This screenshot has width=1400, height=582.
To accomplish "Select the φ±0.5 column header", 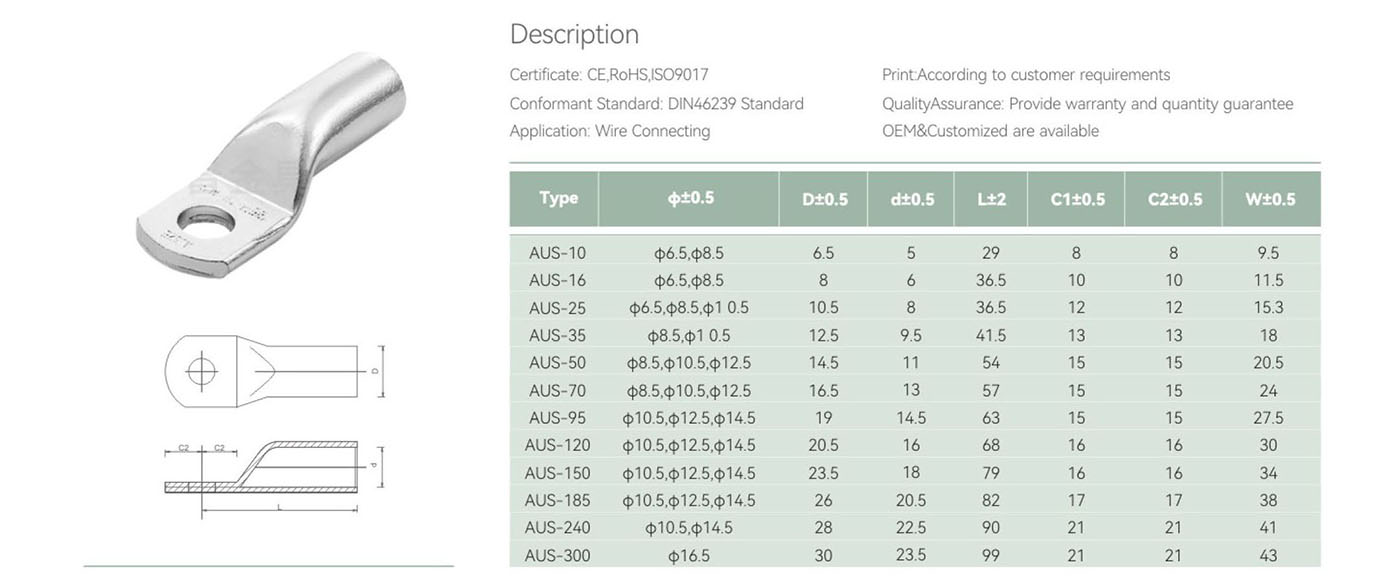I will pyautogui.click(x=690, y=198).
